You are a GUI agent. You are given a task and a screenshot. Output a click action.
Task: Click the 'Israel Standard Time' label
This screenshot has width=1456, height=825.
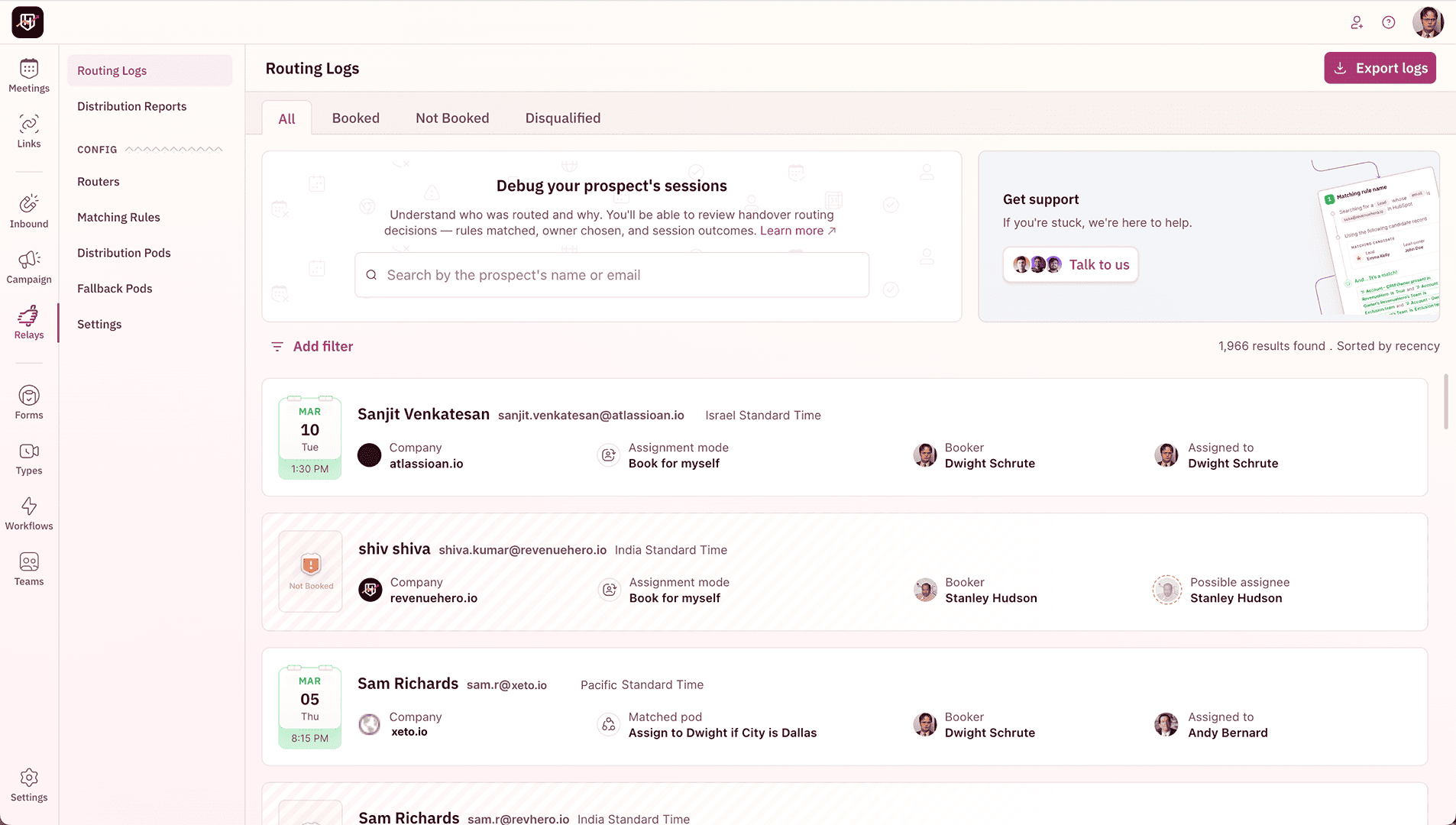click(762, 416)
